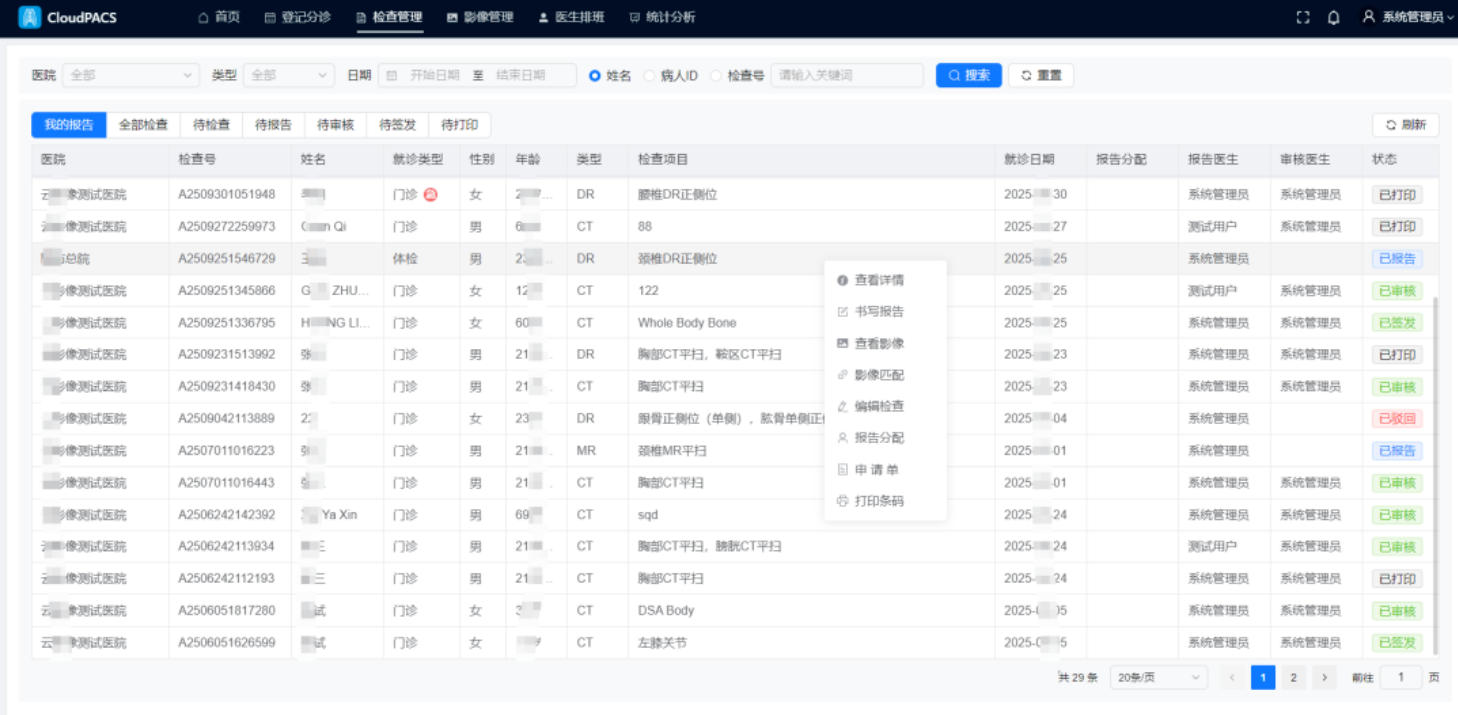The height and width of the screenshot is (715, 1458).
Task: Select the 检查号 radio button
Action: coord(716,76)
